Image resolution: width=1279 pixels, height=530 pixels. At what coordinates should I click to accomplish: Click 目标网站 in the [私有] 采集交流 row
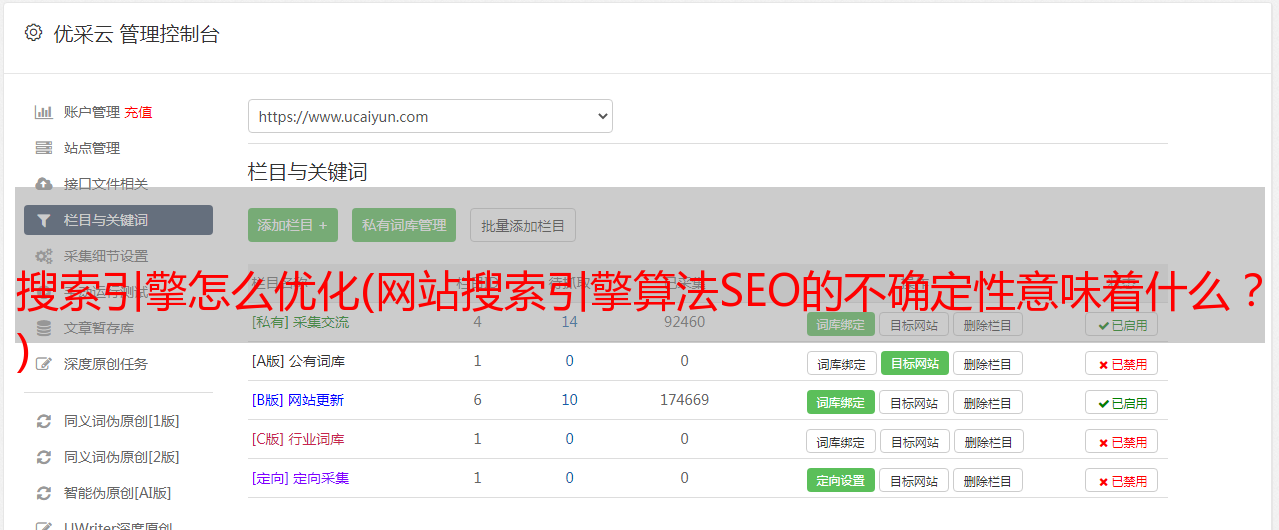point(914,324)
